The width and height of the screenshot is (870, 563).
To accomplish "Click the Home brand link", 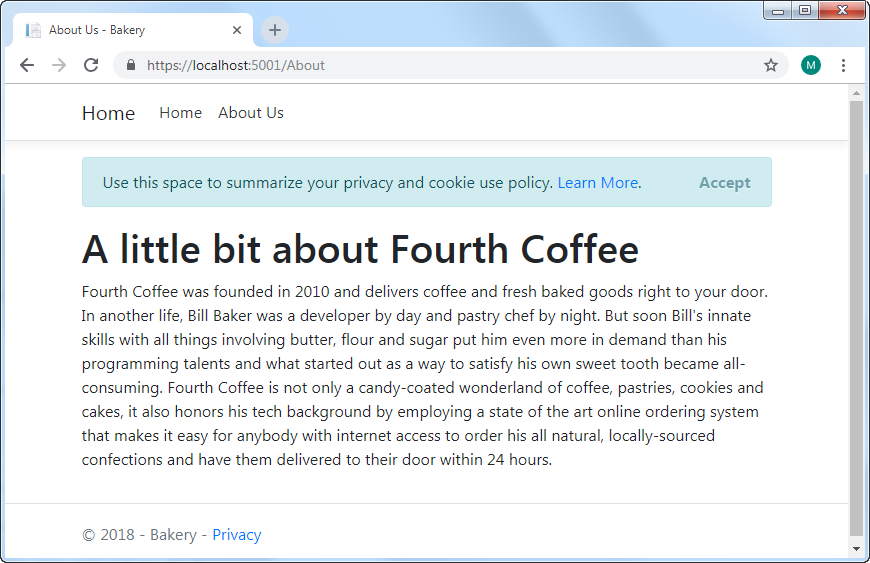I will click(x=108, y=113).
